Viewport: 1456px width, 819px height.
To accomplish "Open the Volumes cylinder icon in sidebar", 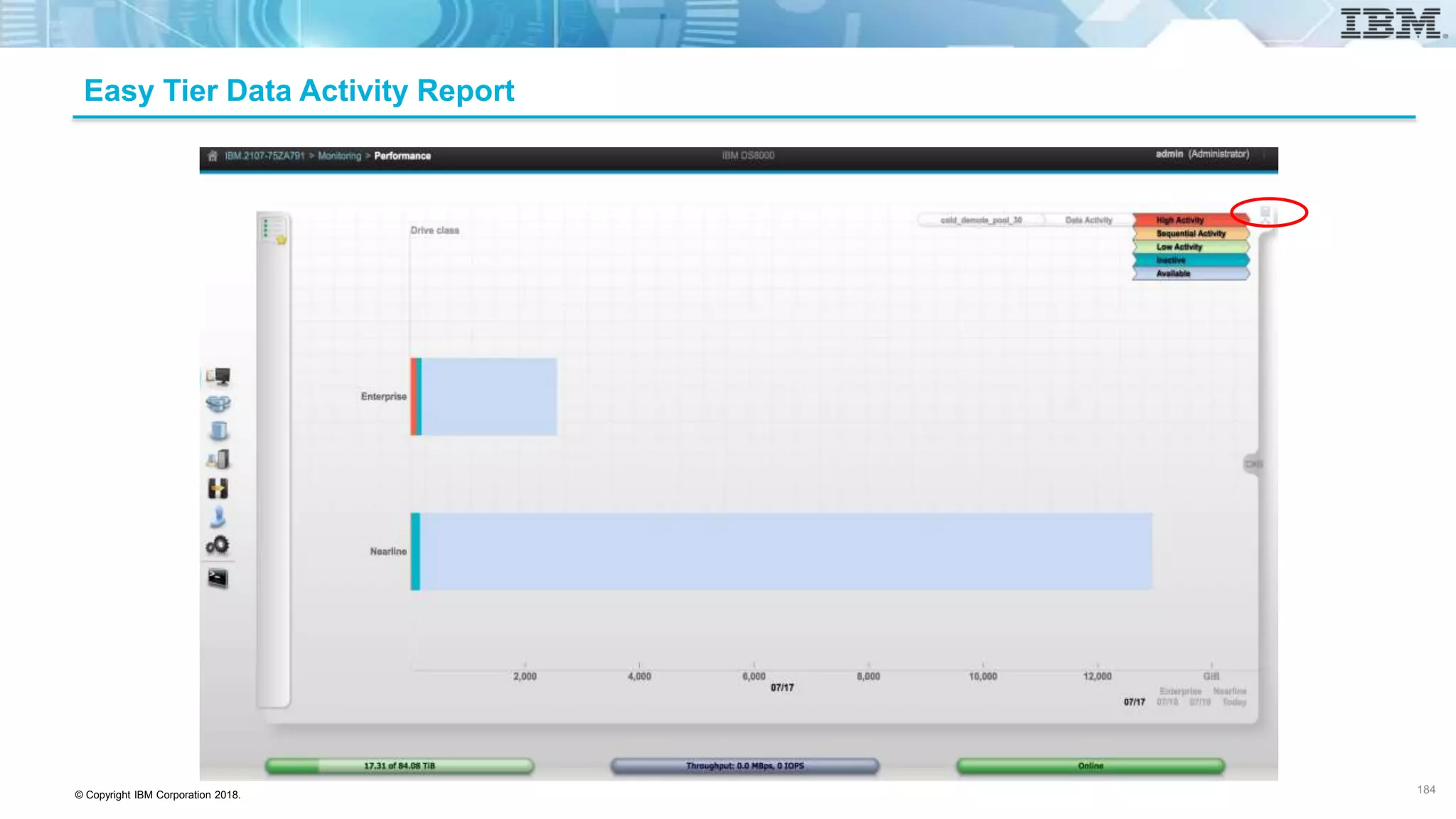I will click(219, 431).
